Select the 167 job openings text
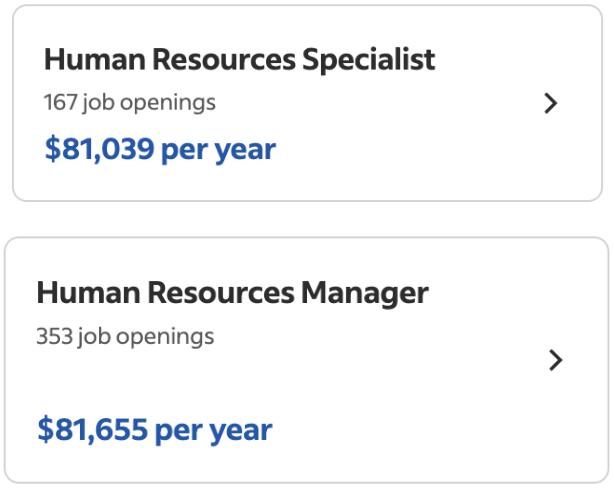 129,102
